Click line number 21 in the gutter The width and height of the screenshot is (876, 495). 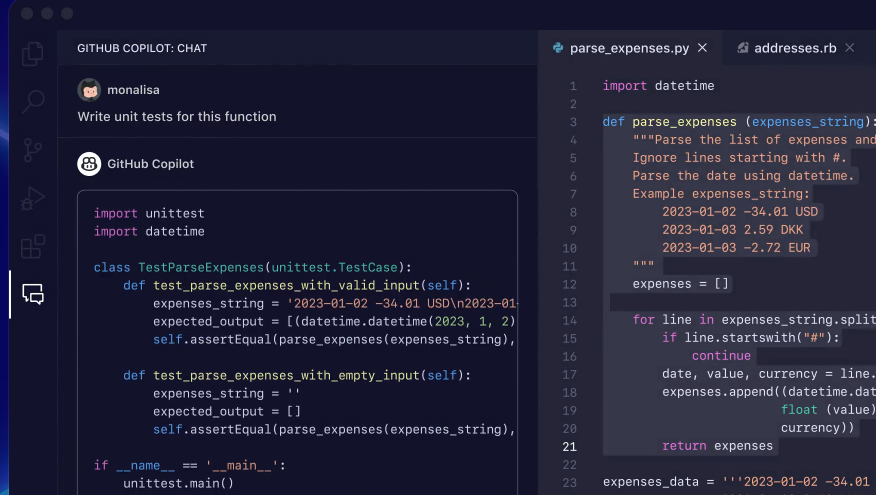[x=570, y=446]
